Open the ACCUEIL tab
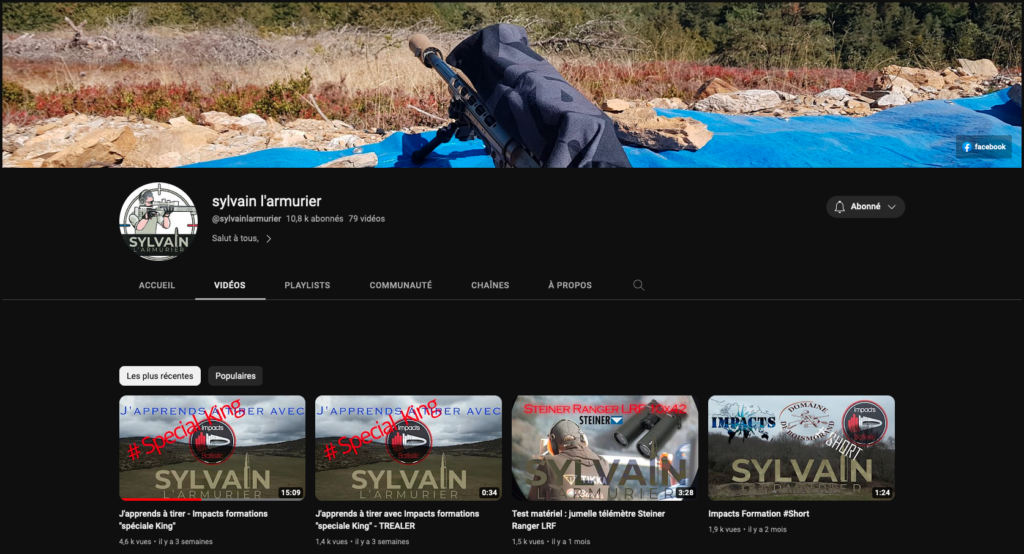The image size is (1024, 554). click(x=157, y=285)
